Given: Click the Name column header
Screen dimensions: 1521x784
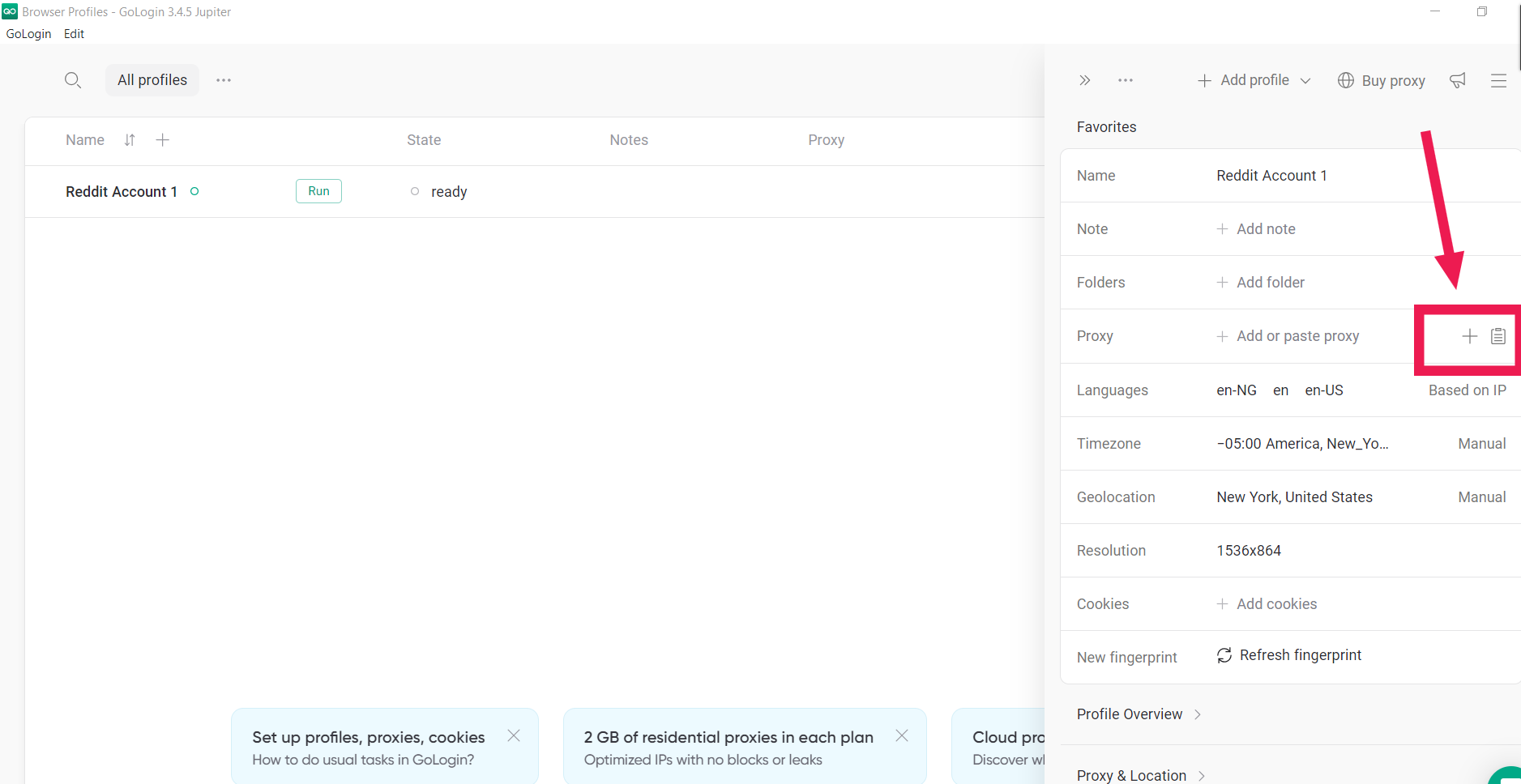Looking at the screenshot, I should pos(85,140).
